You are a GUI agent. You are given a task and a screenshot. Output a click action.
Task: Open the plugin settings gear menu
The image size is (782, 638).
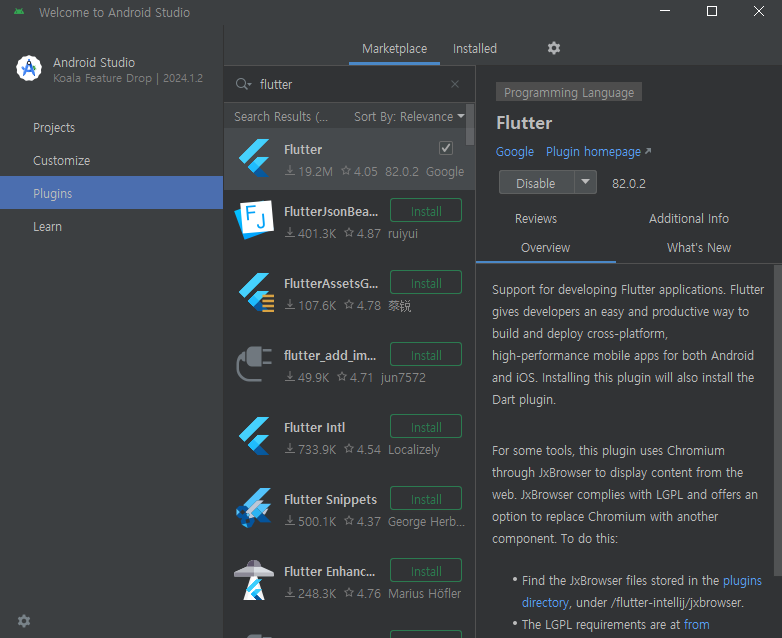click(554, 48)
